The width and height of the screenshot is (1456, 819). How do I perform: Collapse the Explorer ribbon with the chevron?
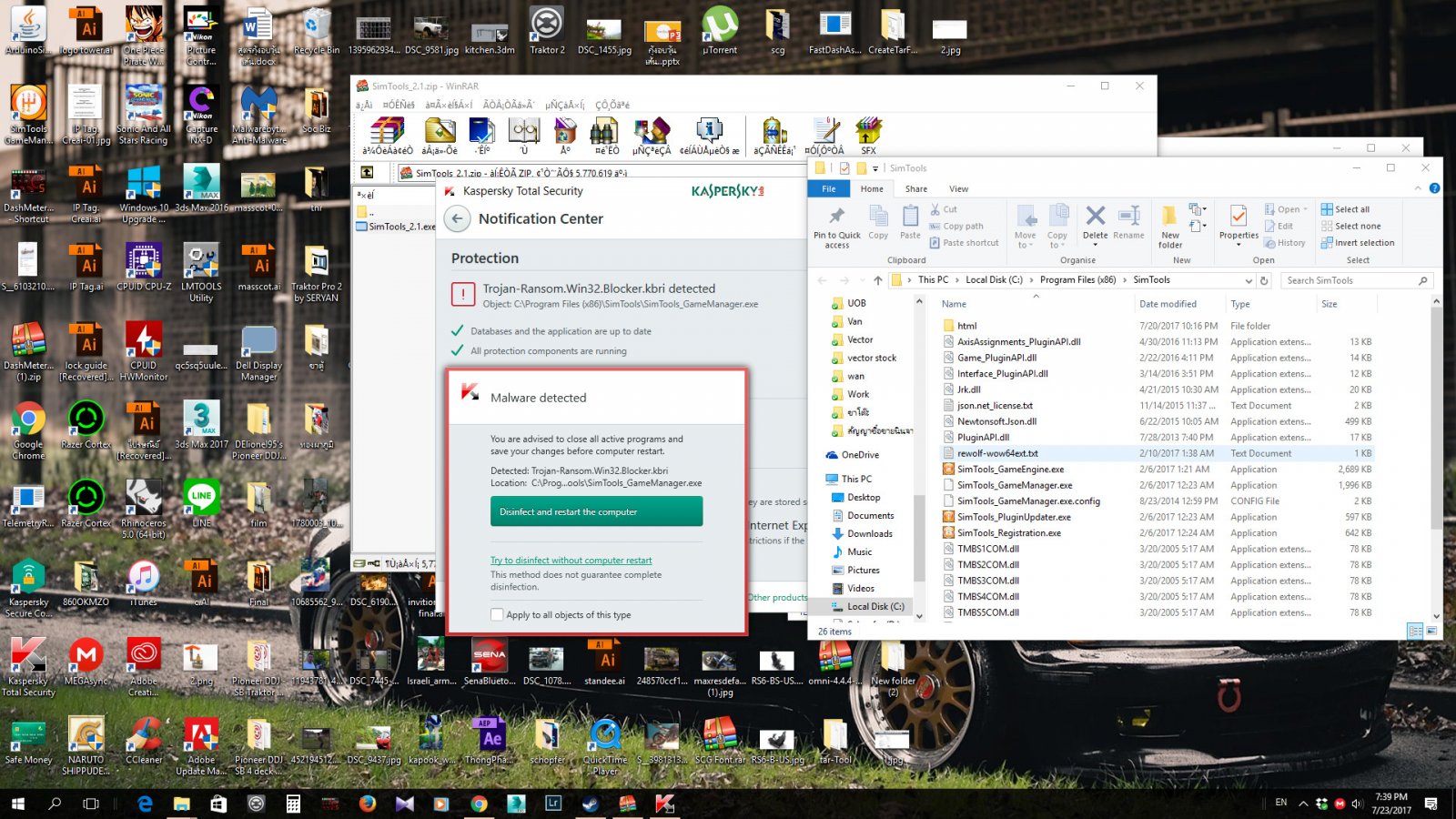(x=1418, y=188)
